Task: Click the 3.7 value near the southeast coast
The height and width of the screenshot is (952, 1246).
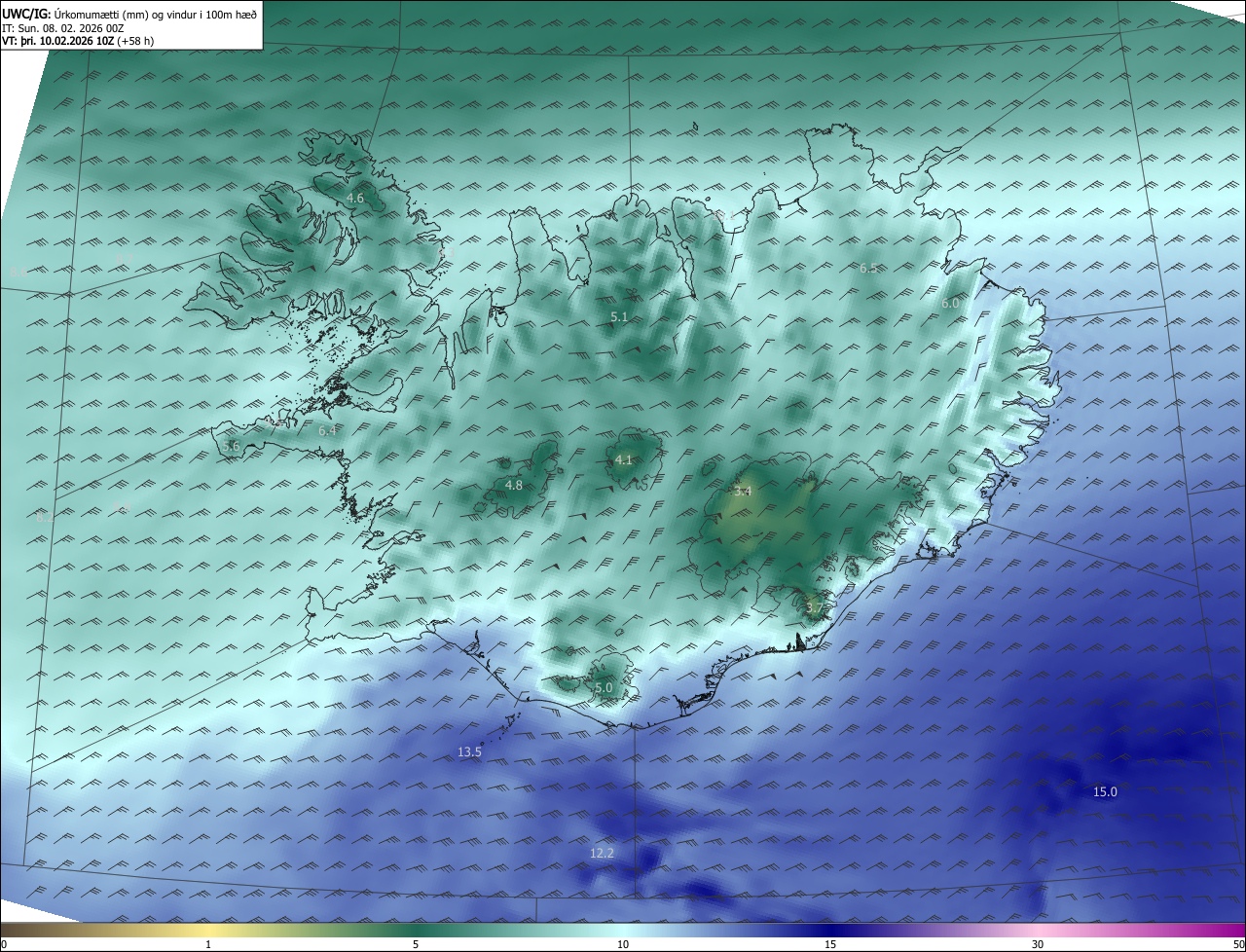Action: (815, 607)
